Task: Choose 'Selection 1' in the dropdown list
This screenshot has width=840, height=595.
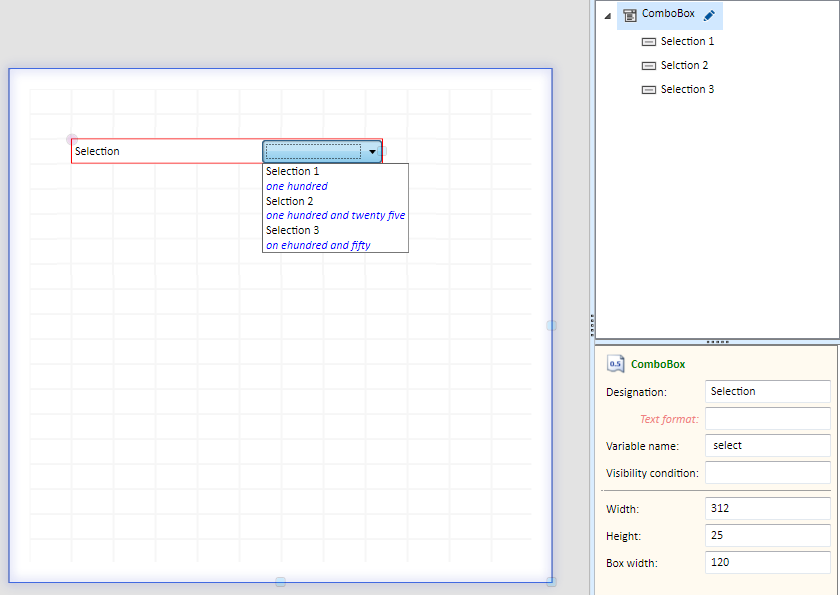Action: point(293,172)
